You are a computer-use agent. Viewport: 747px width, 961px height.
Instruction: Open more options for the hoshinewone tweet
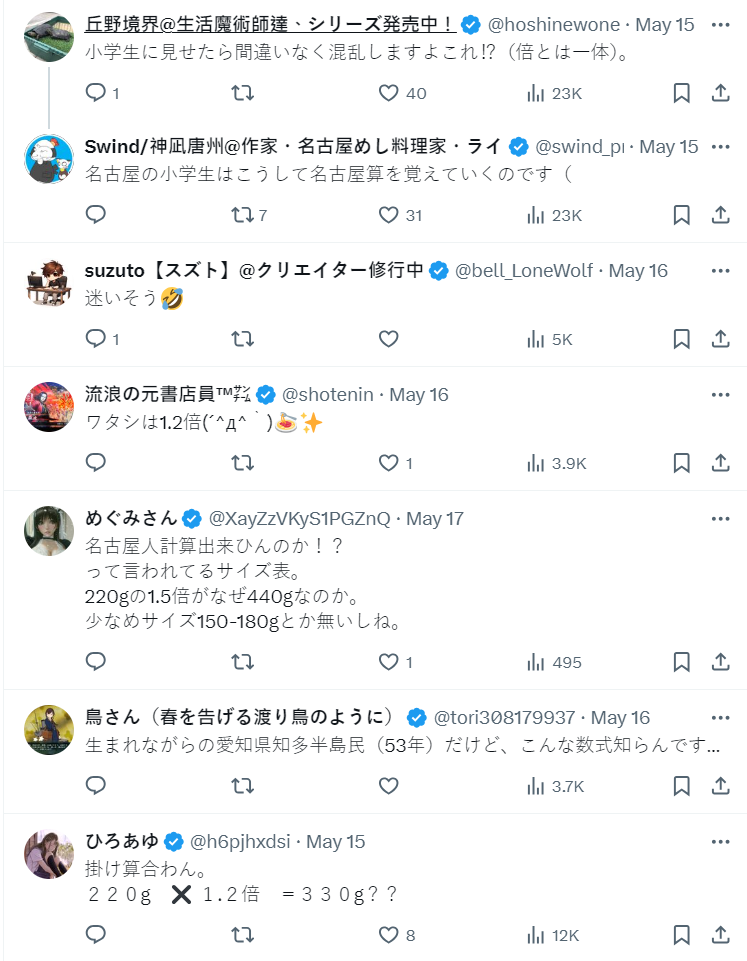pos(720,24)
